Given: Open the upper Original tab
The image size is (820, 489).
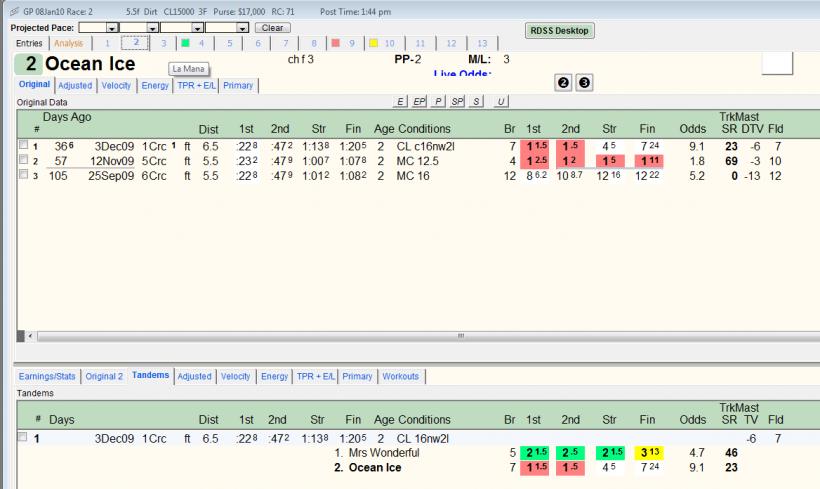Looking at the screenshot, I should tap(35, 84).
